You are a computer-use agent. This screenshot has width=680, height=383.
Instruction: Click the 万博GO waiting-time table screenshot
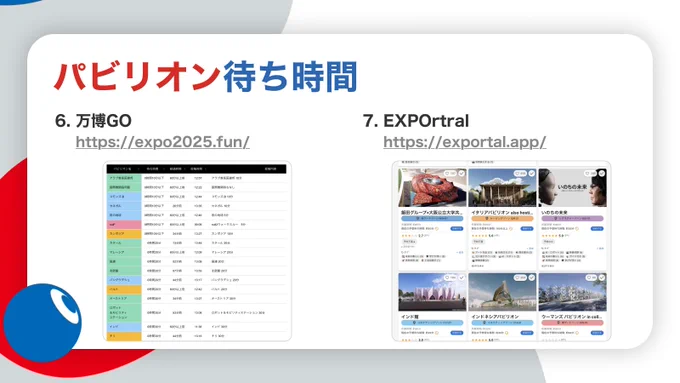197,251
